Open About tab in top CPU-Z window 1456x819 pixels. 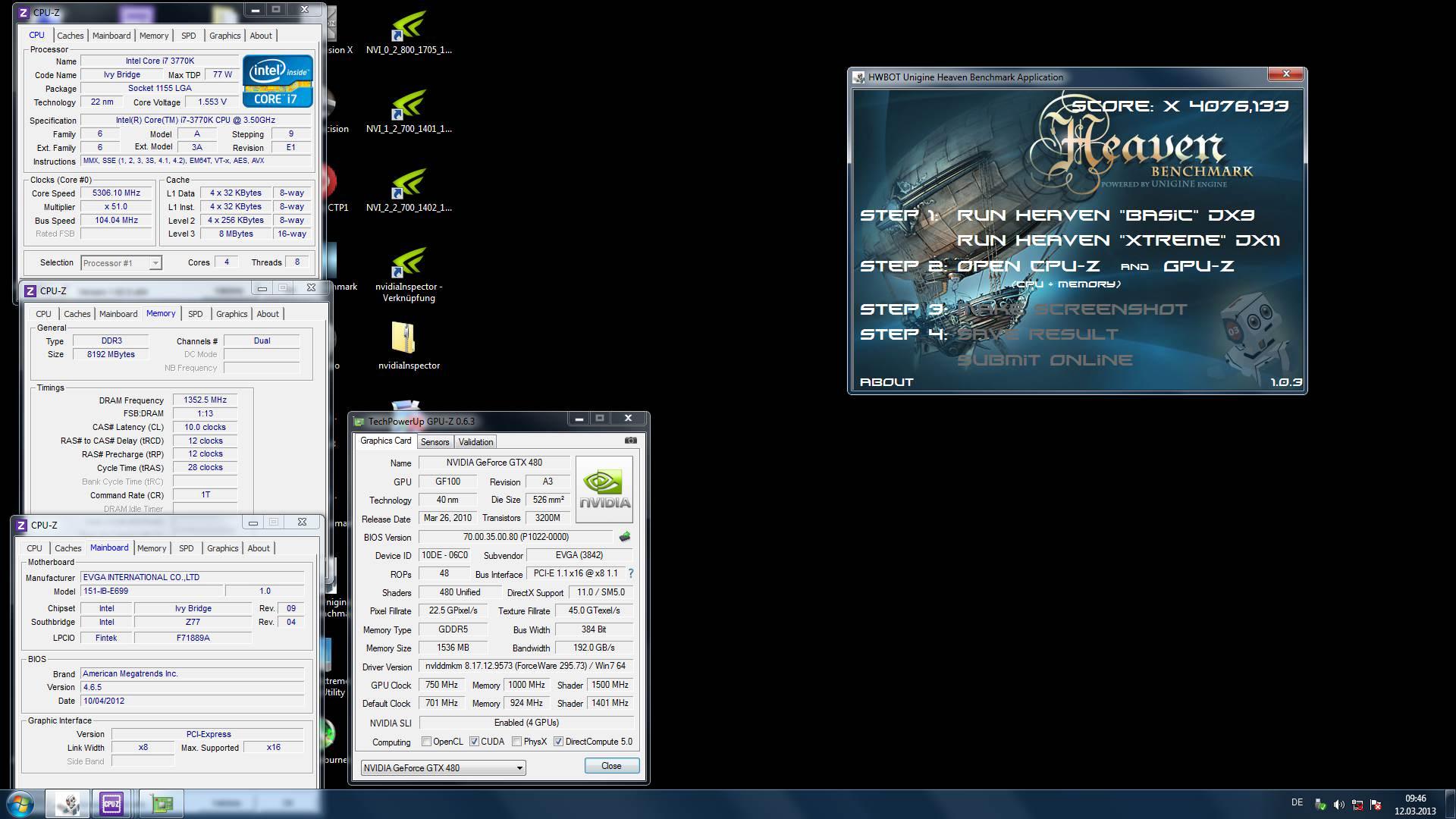[x=261, y=36]
